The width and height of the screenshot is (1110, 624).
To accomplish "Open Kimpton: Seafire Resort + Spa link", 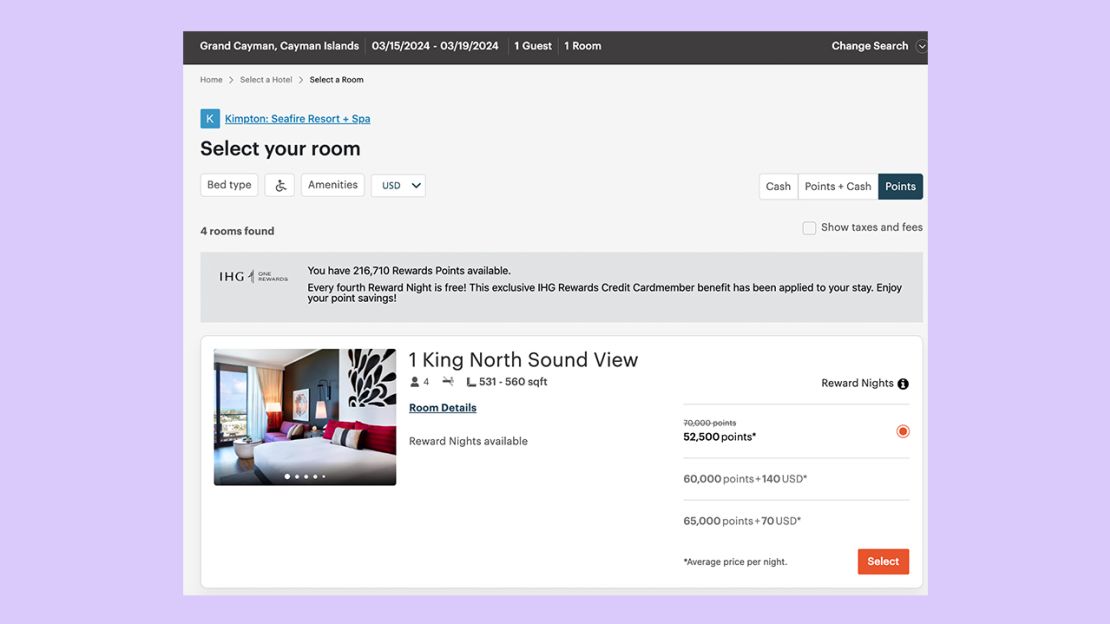I will (x=297, y=119).
